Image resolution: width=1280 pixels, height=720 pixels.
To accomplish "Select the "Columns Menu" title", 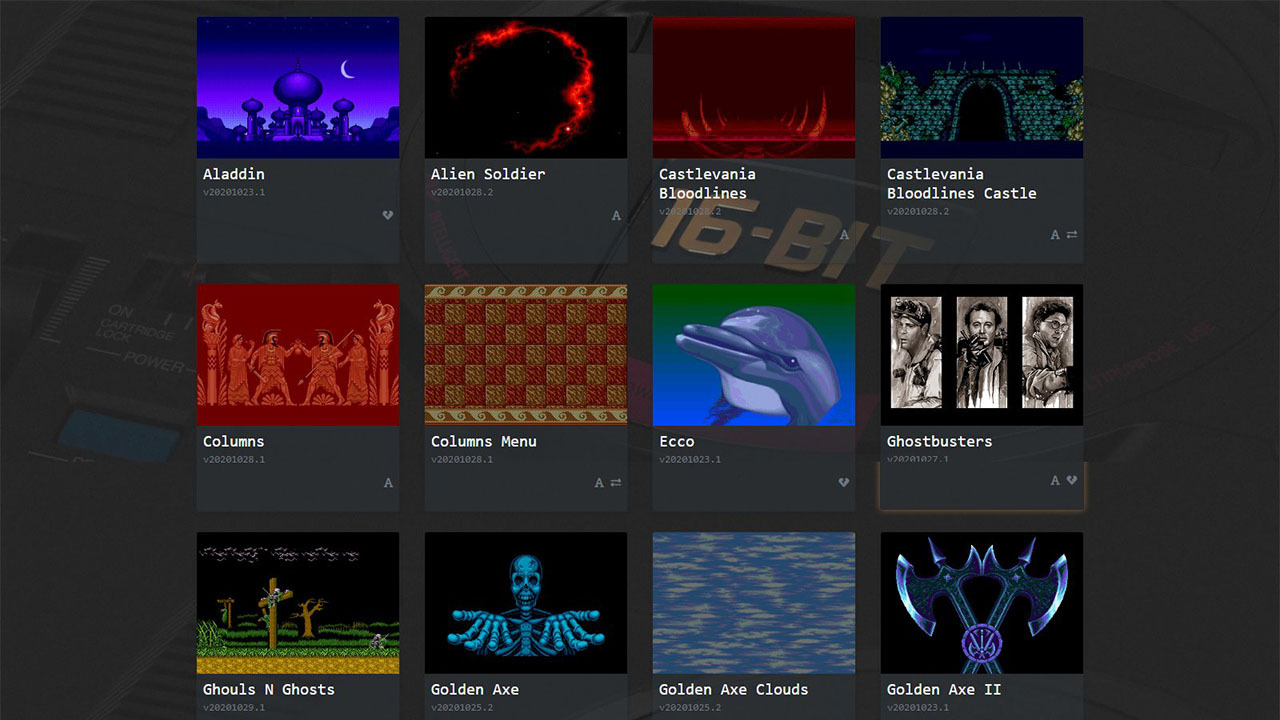I will pyautogui.click(x=484, y=441).
